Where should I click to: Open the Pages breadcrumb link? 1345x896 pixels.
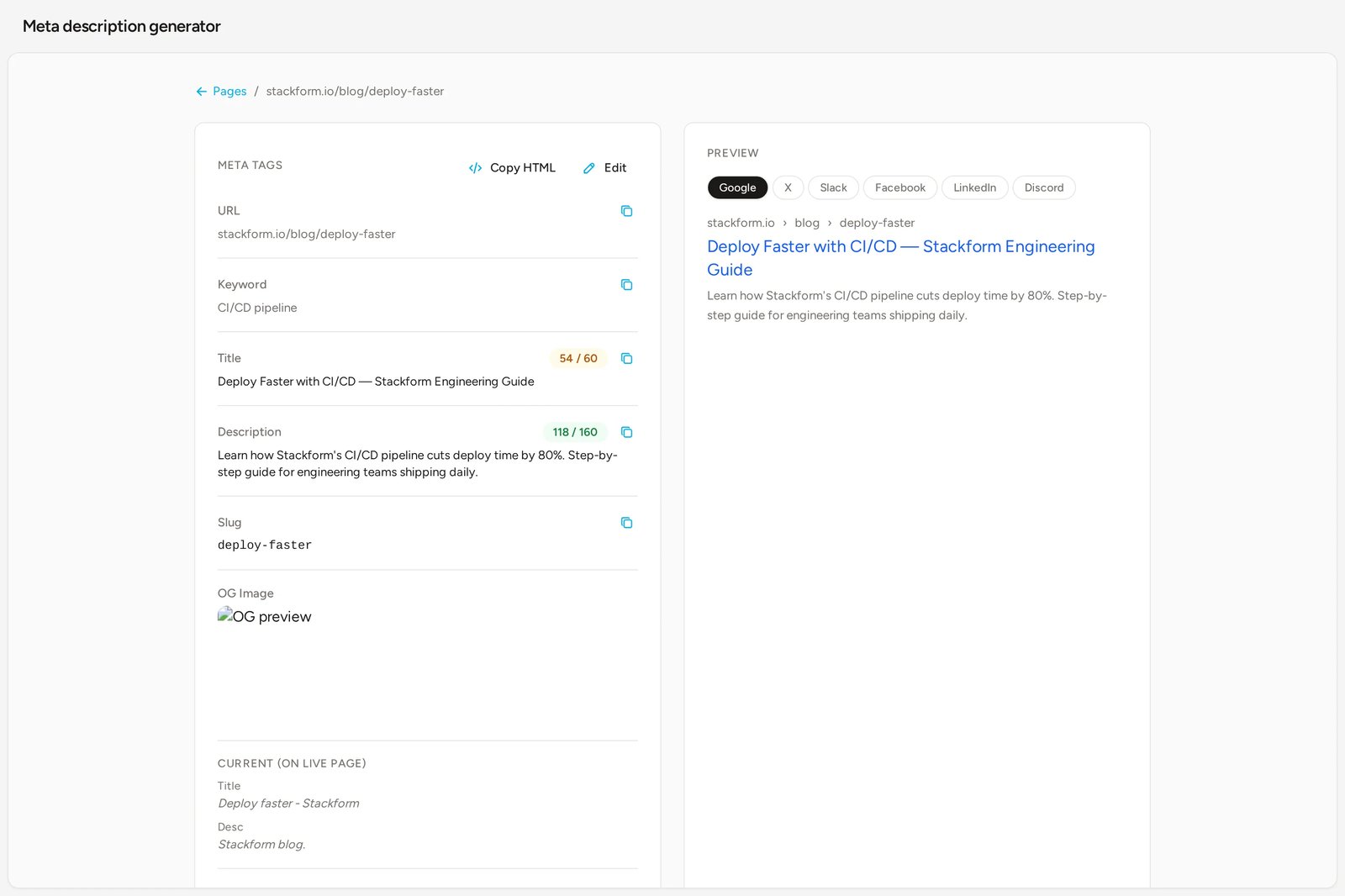pos(229,92)
